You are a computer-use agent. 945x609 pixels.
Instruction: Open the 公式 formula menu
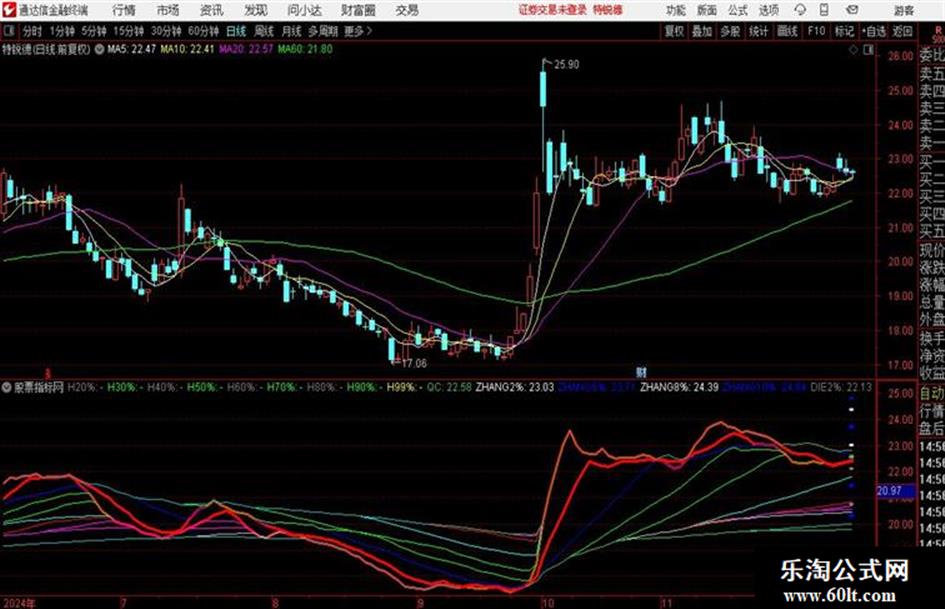click(738, 10)
